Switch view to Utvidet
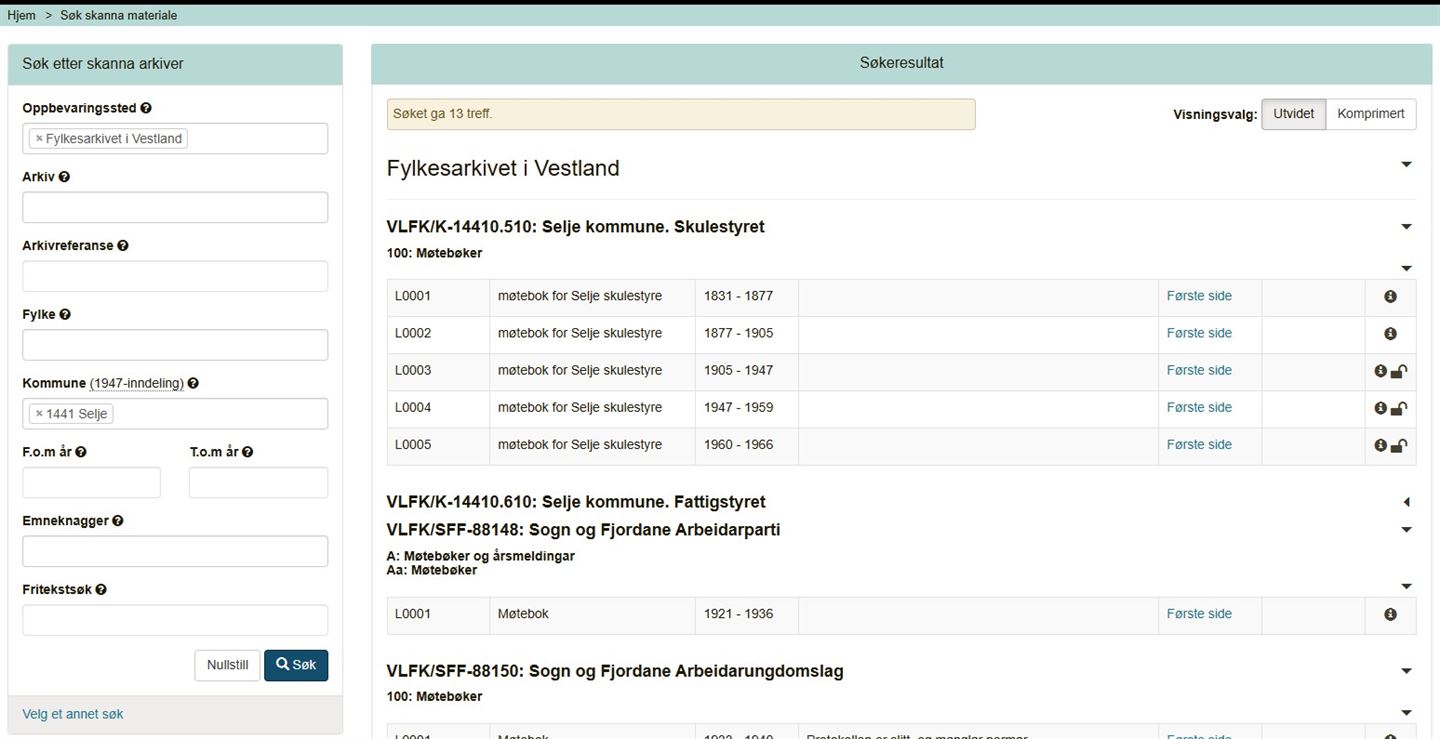The height and width of the screenshot is (739, 1440). pyautogui.click(x=1293, y=114)
